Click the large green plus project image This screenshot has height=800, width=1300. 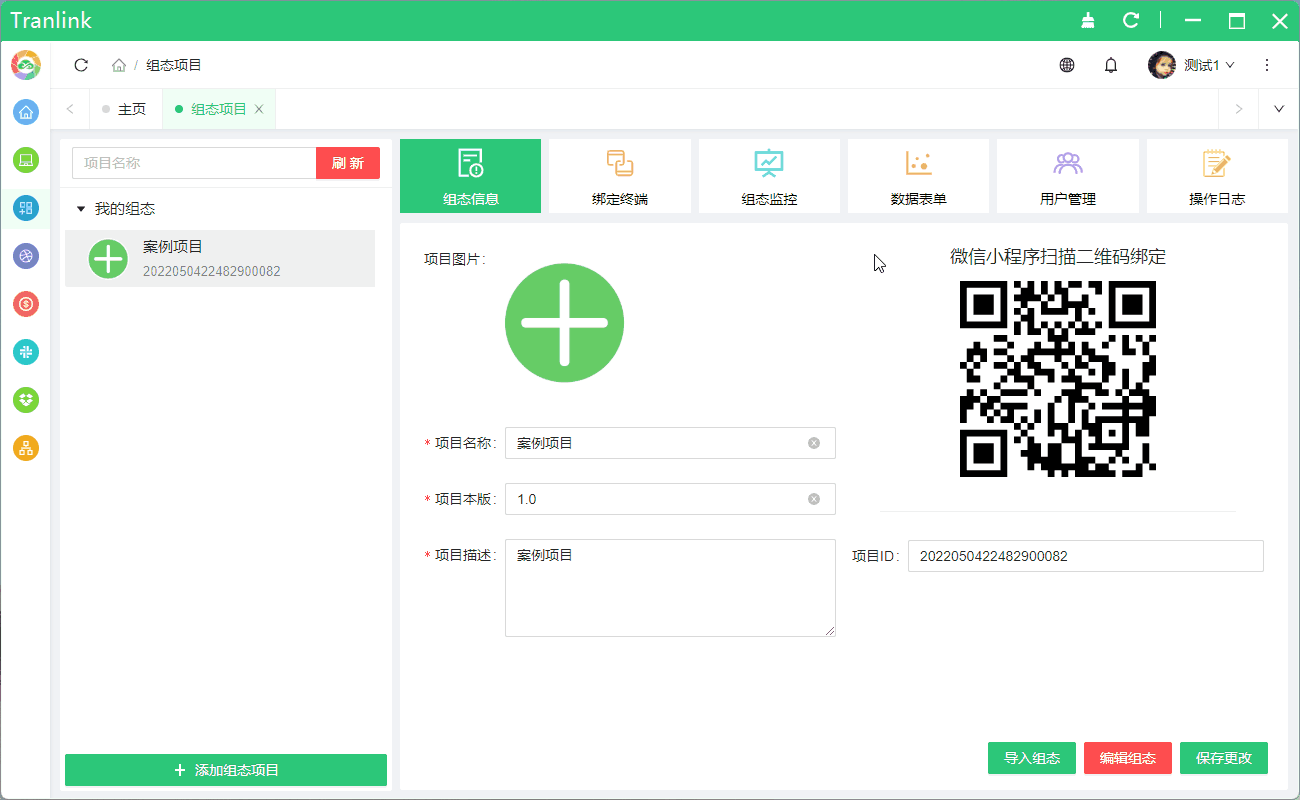[x=564, y=323]
